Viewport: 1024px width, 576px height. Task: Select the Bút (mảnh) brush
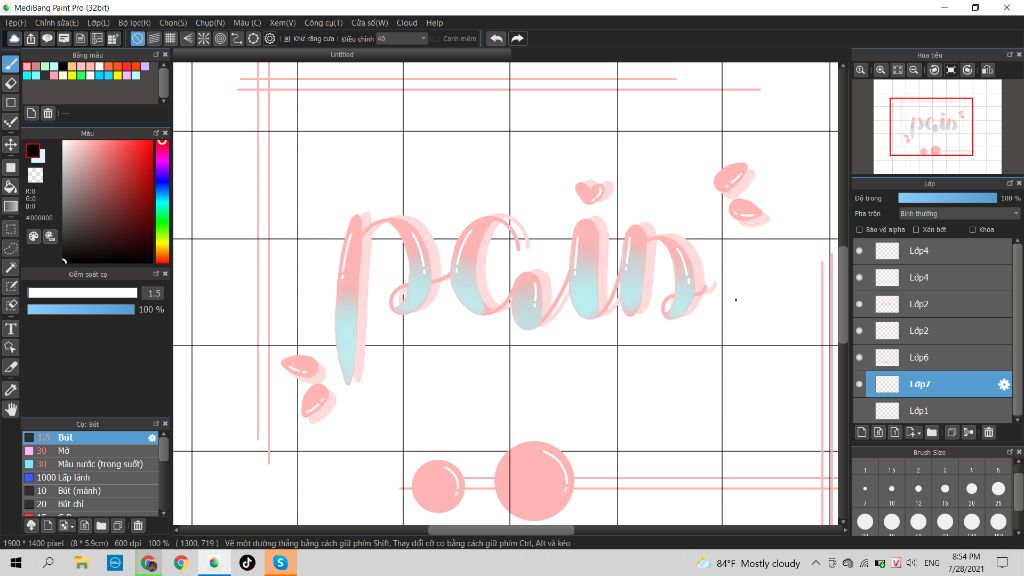pos(91,491)
